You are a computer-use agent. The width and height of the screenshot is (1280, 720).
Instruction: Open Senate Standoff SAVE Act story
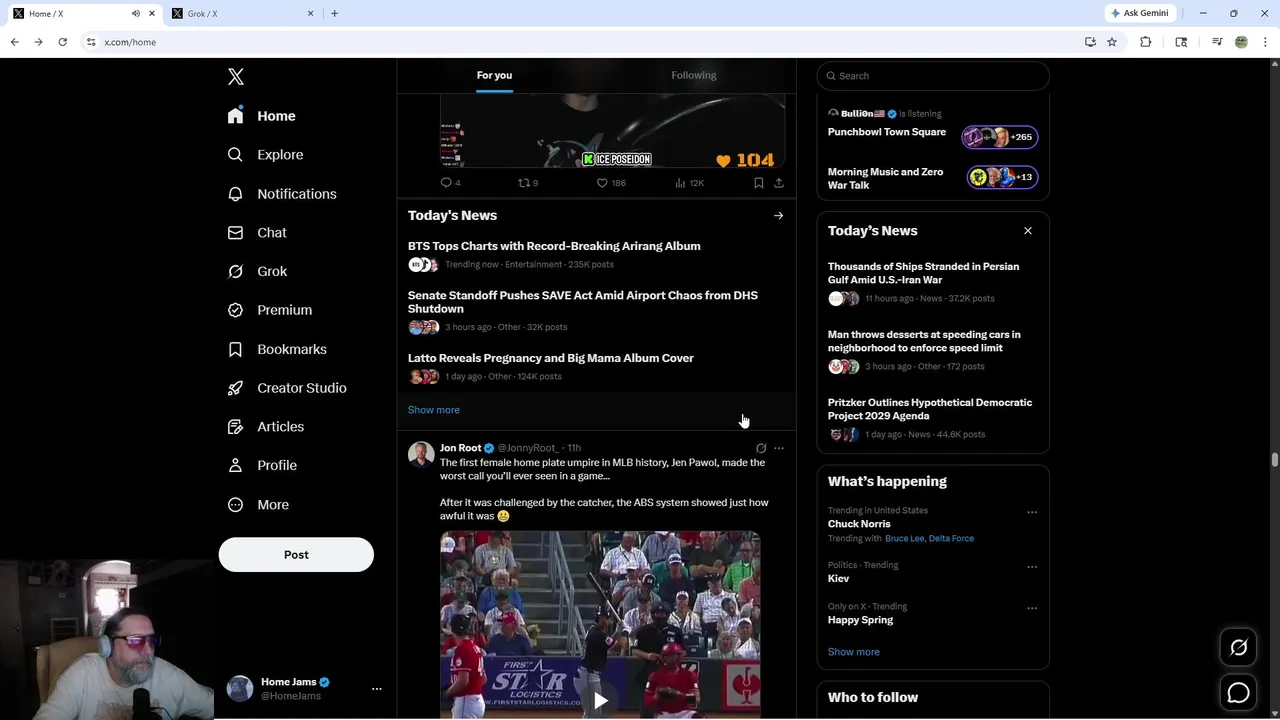(583, 302)
